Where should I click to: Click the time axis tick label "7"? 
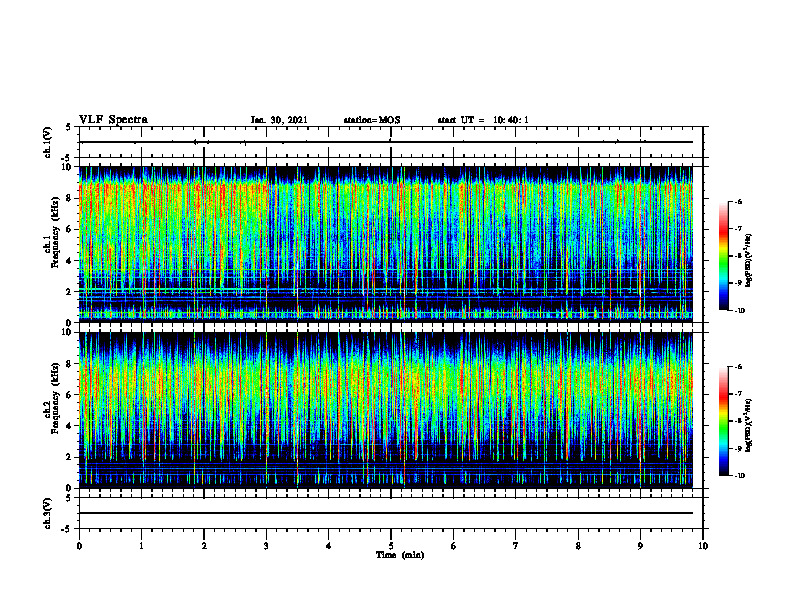[516, 546]
